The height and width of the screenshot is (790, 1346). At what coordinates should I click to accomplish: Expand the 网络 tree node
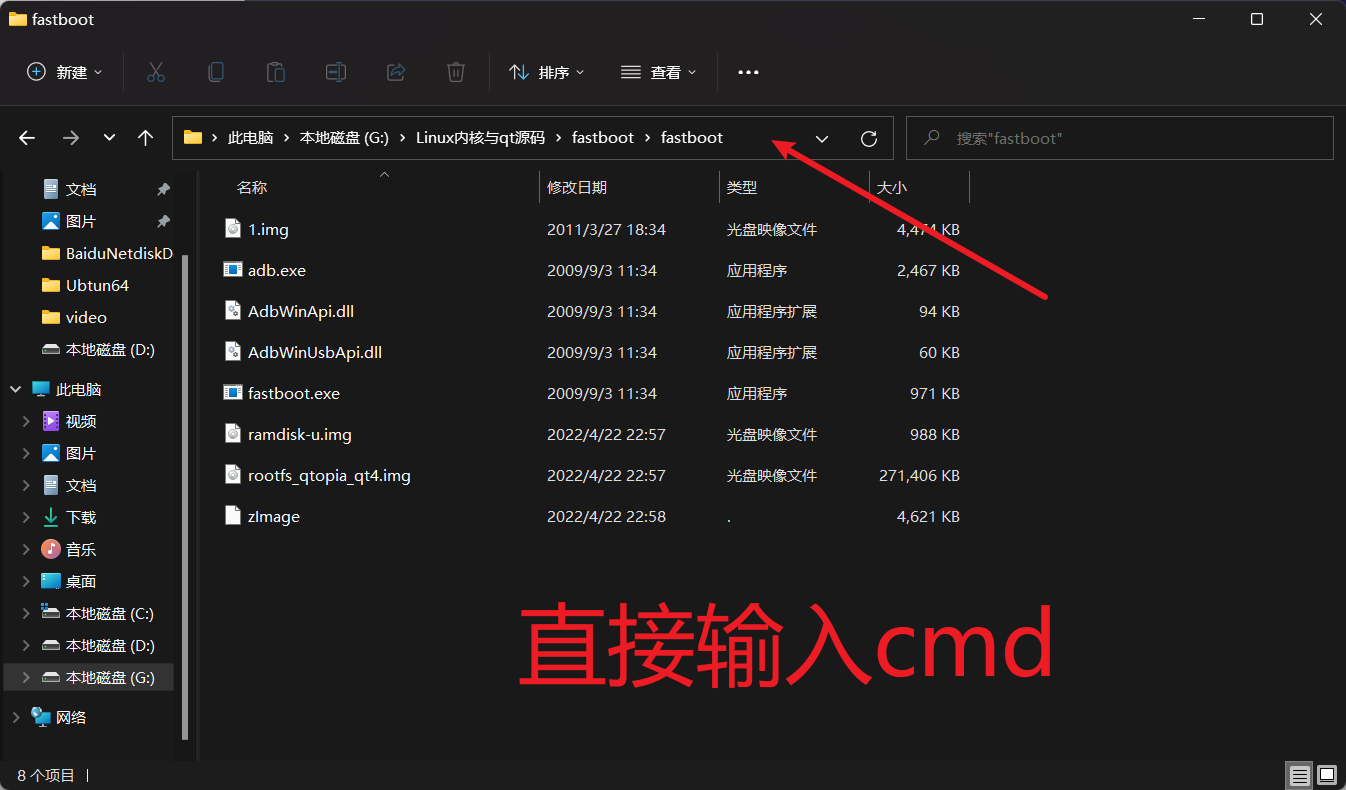pyautogui.click(x=16, y=717)
